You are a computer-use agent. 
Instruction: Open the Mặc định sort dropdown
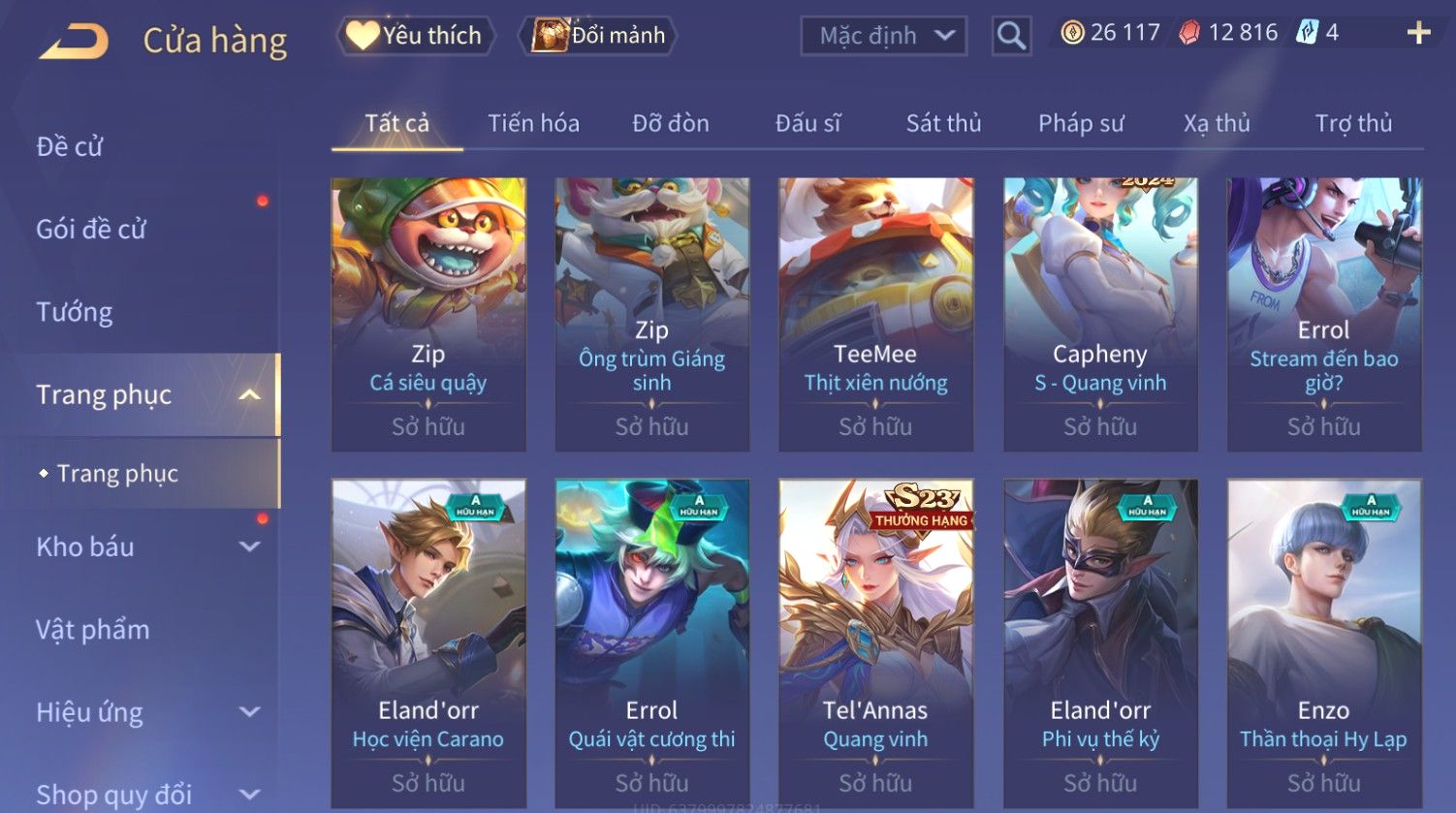(883, 36)
